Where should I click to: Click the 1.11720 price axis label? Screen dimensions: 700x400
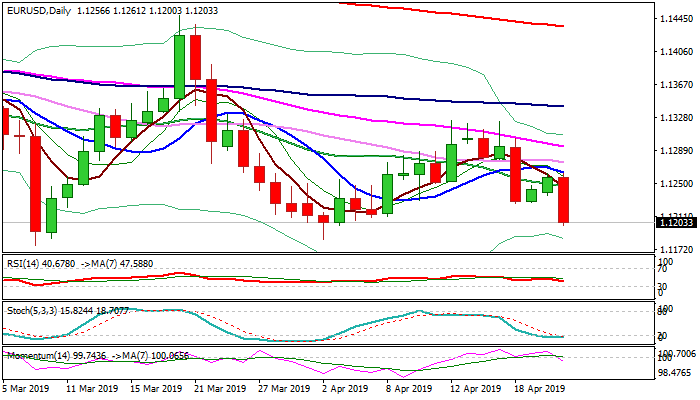(677, 249)
